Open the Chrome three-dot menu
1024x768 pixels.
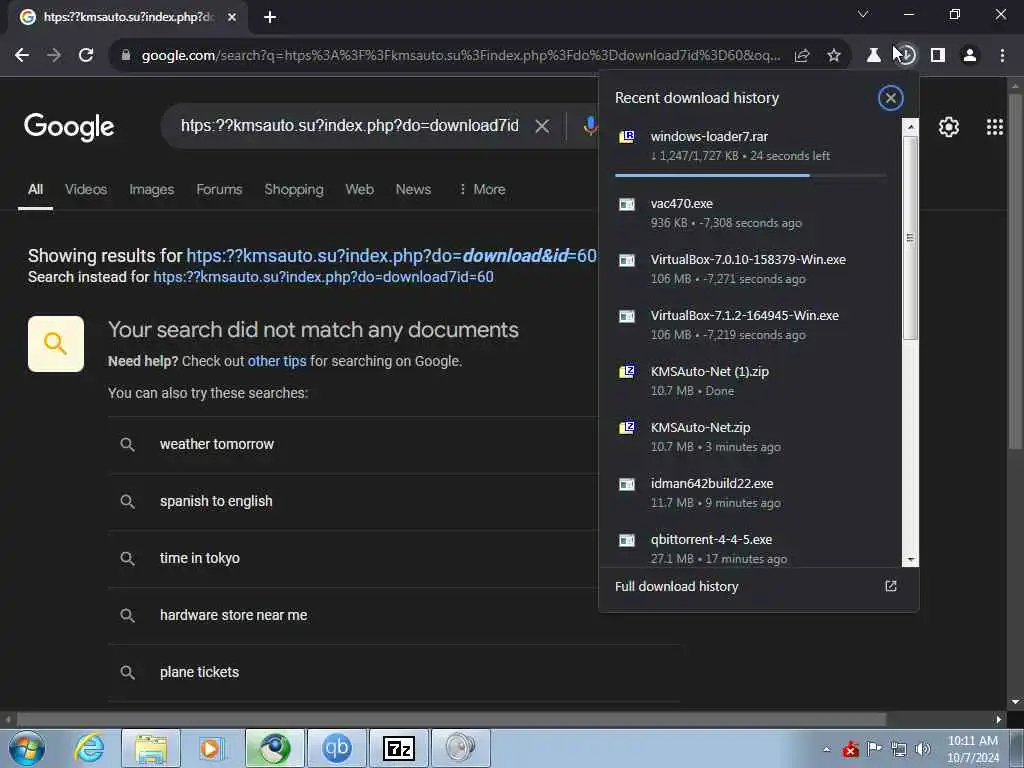(1002, 56)
